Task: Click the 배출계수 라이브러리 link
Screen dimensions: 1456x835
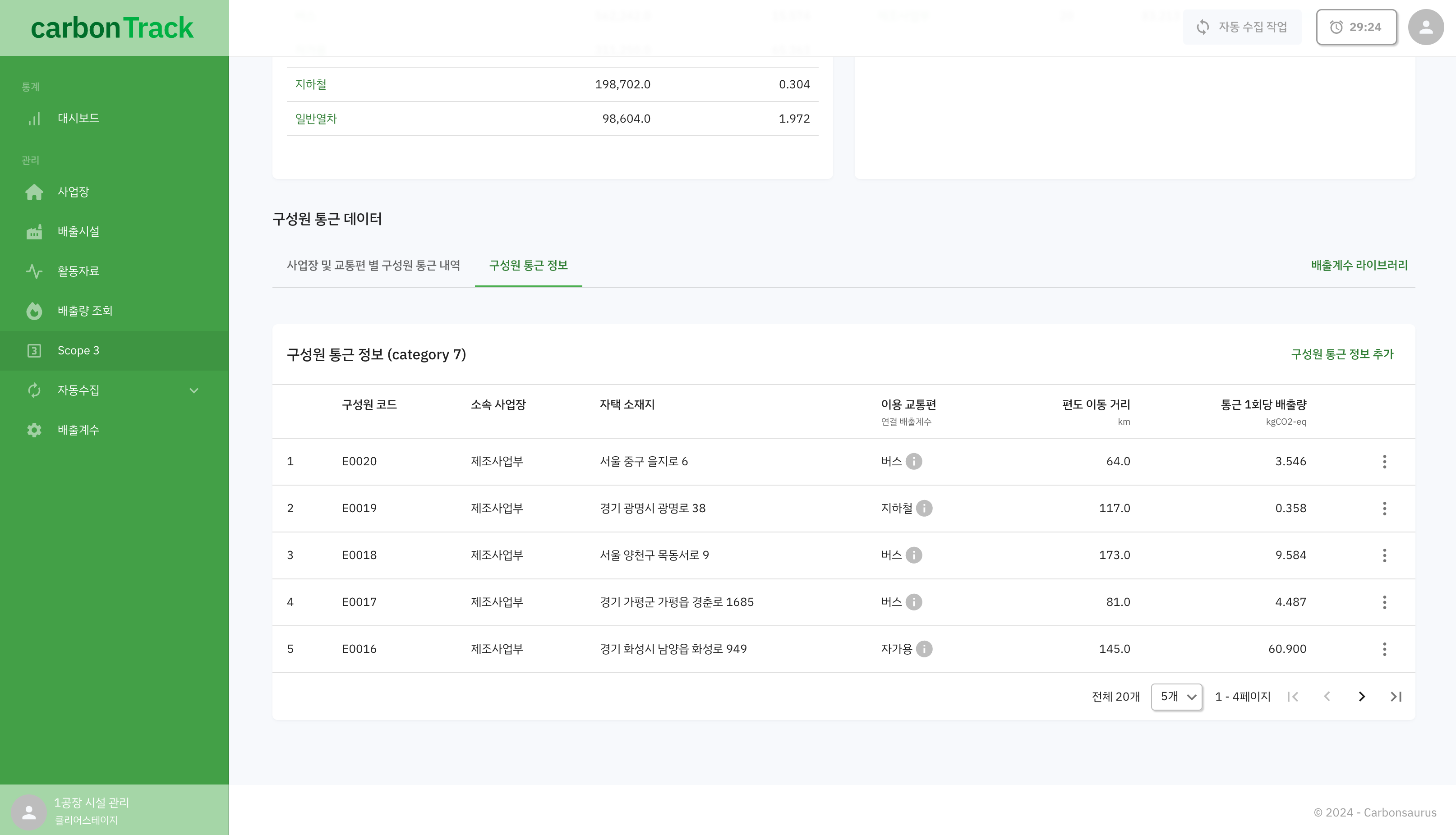Action: 1359,266
